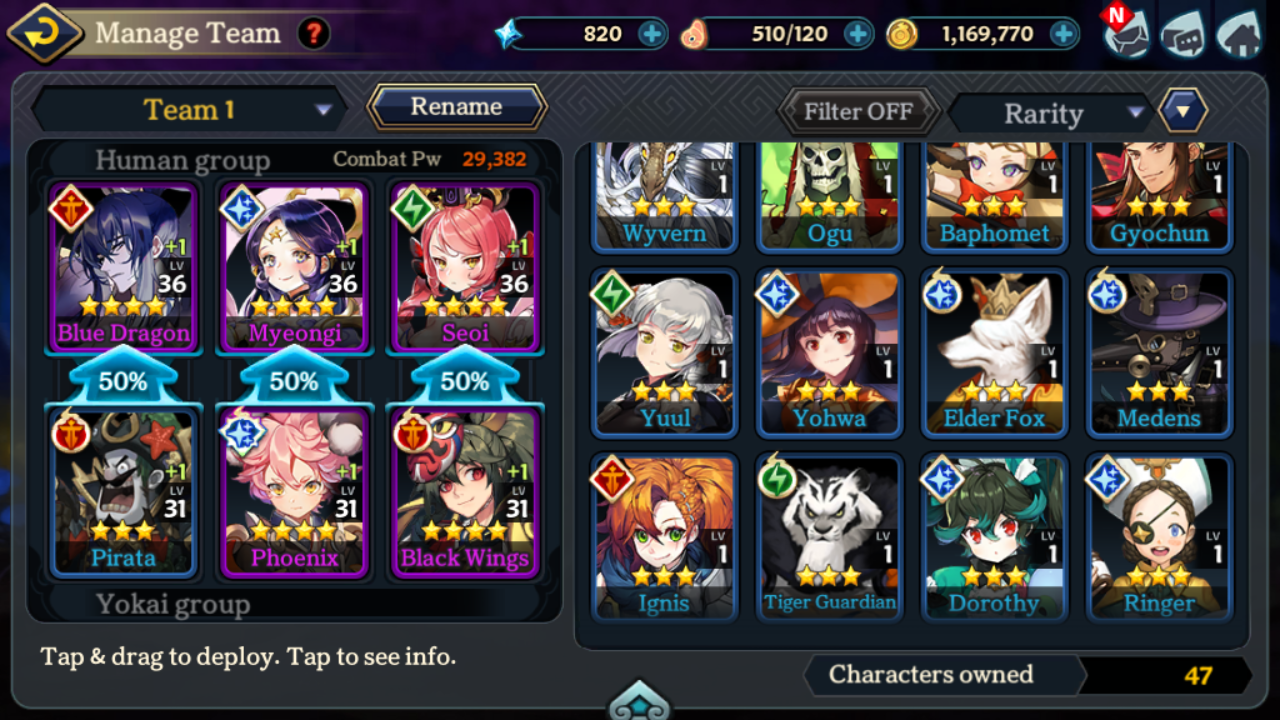Select the Dorothy character card
The image size is (1280, 720).
click(995, 537)
